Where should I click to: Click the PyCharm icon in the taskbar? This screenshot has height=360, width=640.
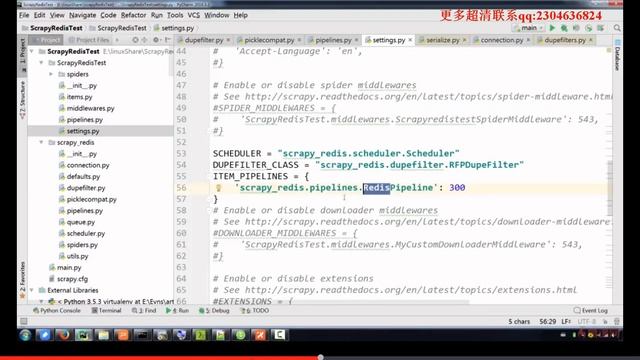83,335
